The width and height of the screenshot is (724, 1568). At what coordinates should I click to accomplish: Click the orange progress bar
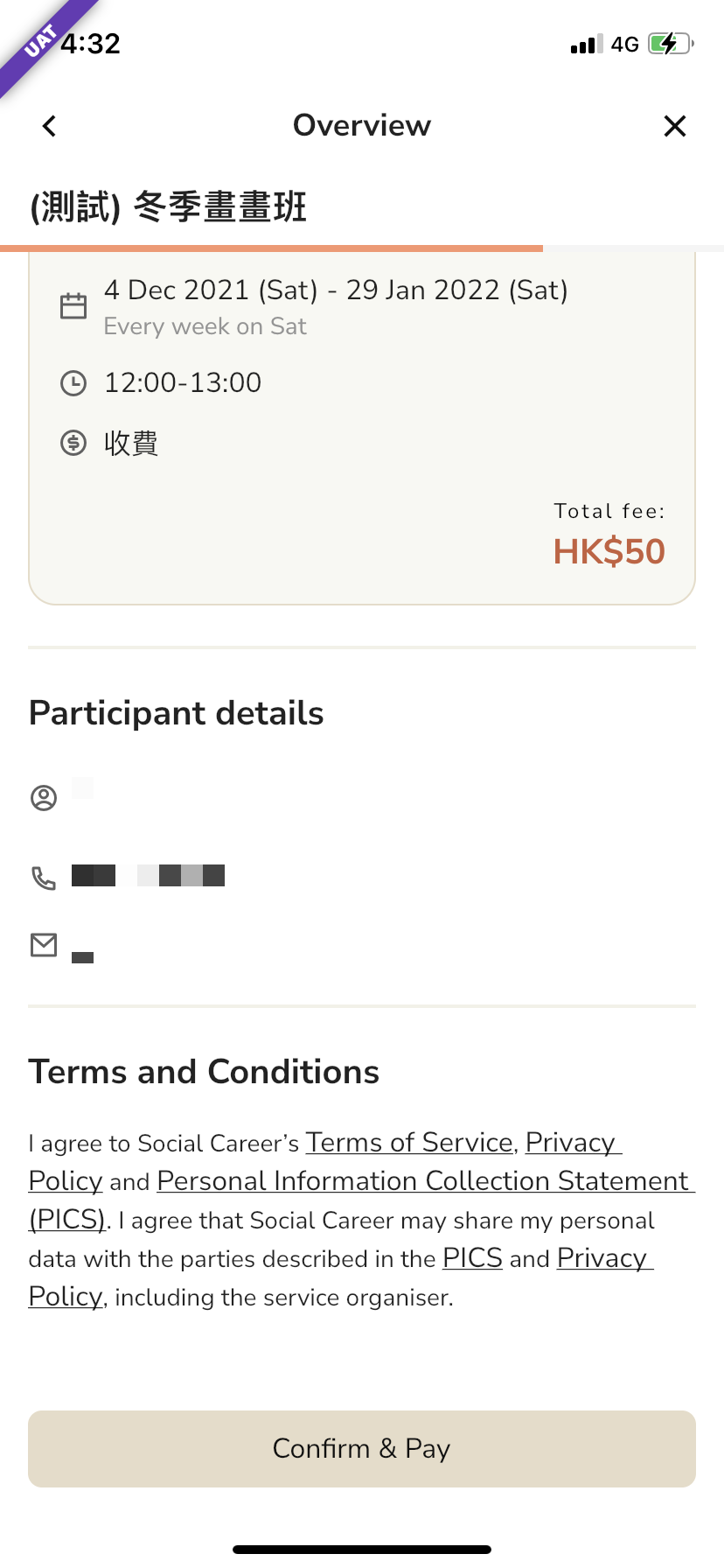(x=271, y=248)
